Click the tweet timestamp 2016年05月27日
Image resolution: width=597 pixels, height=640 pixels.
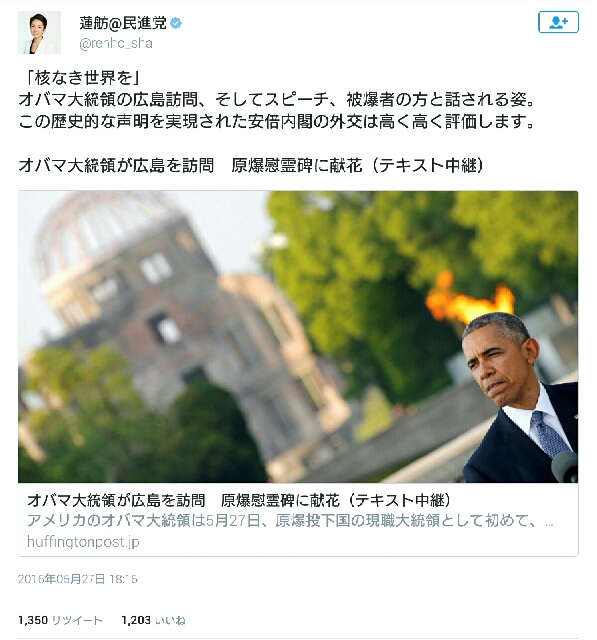pos(78,579)
